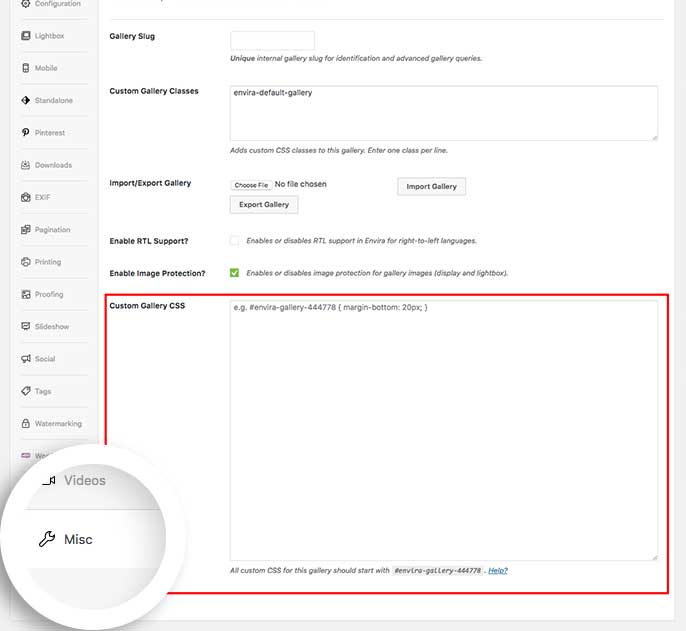This screenshot has height=631, width=686.
Task: Select the Downloads icon
Action: 25,165
